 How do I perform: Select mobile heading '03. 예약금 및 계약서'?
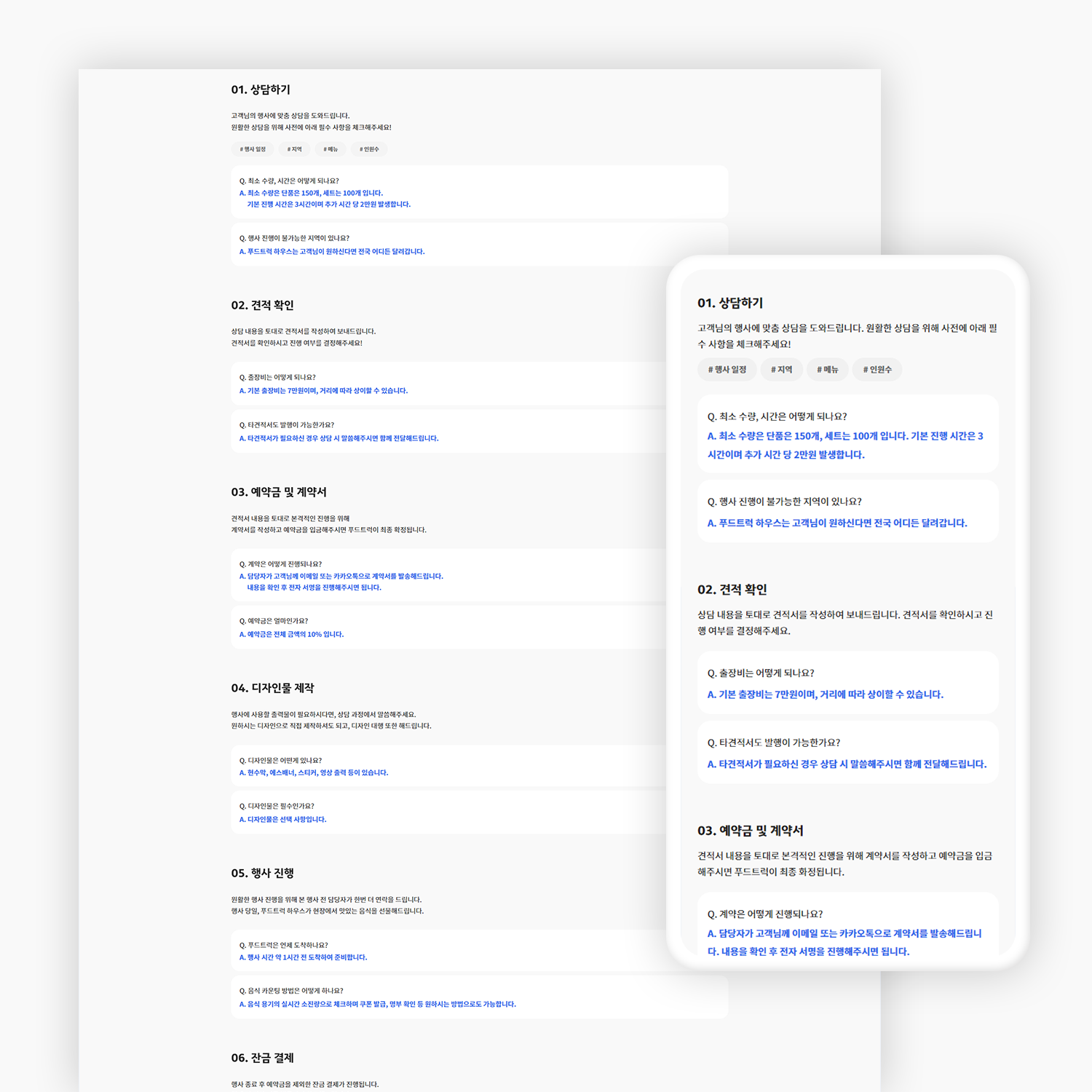751,831
